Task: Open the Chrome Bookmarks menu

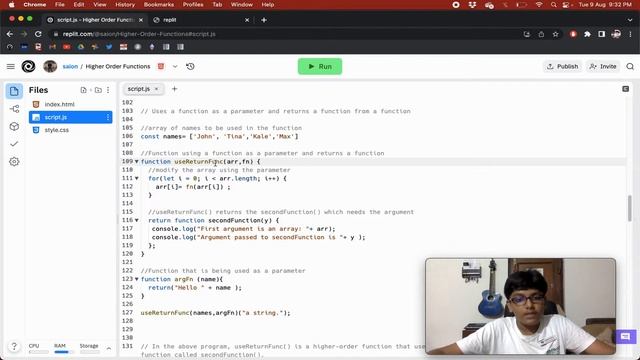Action: click(159, 4)
